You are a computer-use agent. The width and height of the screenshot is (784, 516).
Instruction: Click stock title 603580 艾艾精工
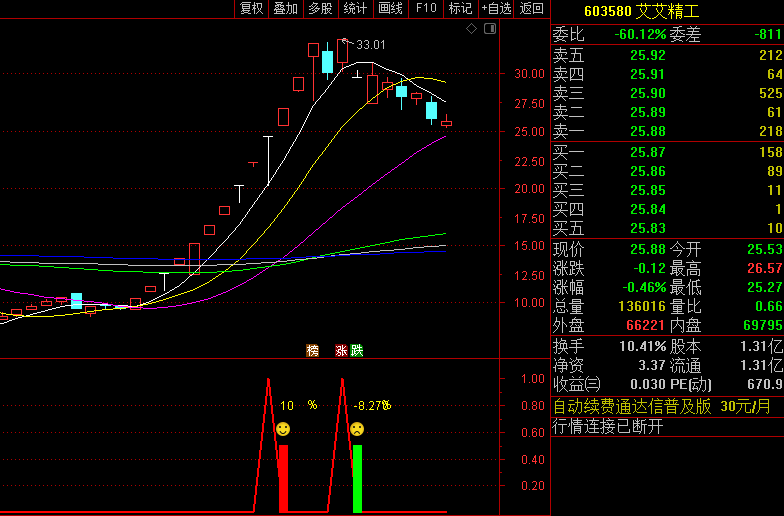click(x=642, y=11)
